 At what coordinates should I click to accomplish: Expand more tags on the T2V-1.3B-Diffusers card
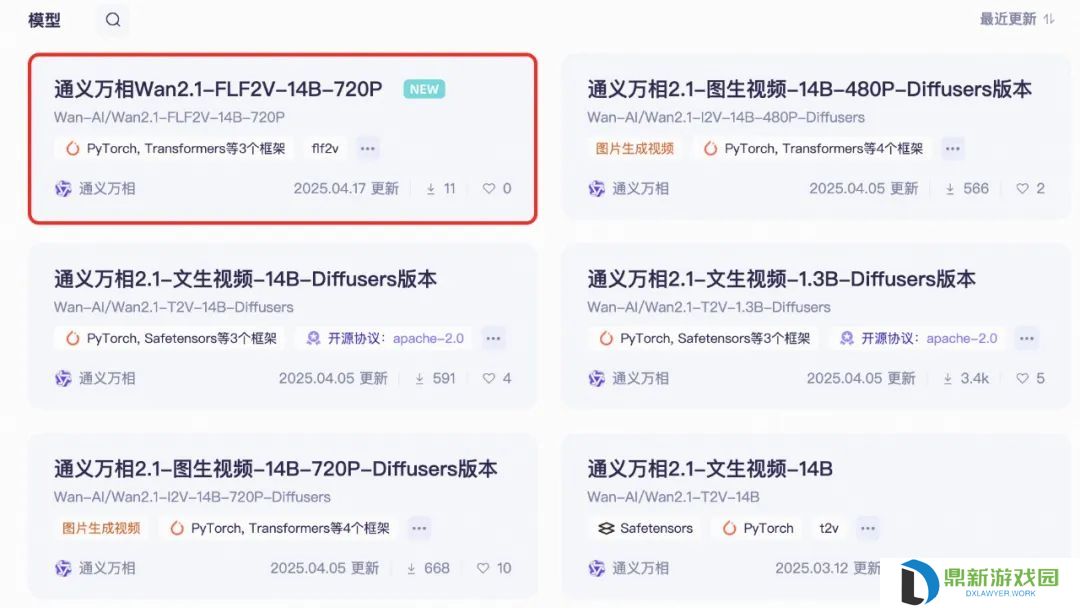(1027, 338)
